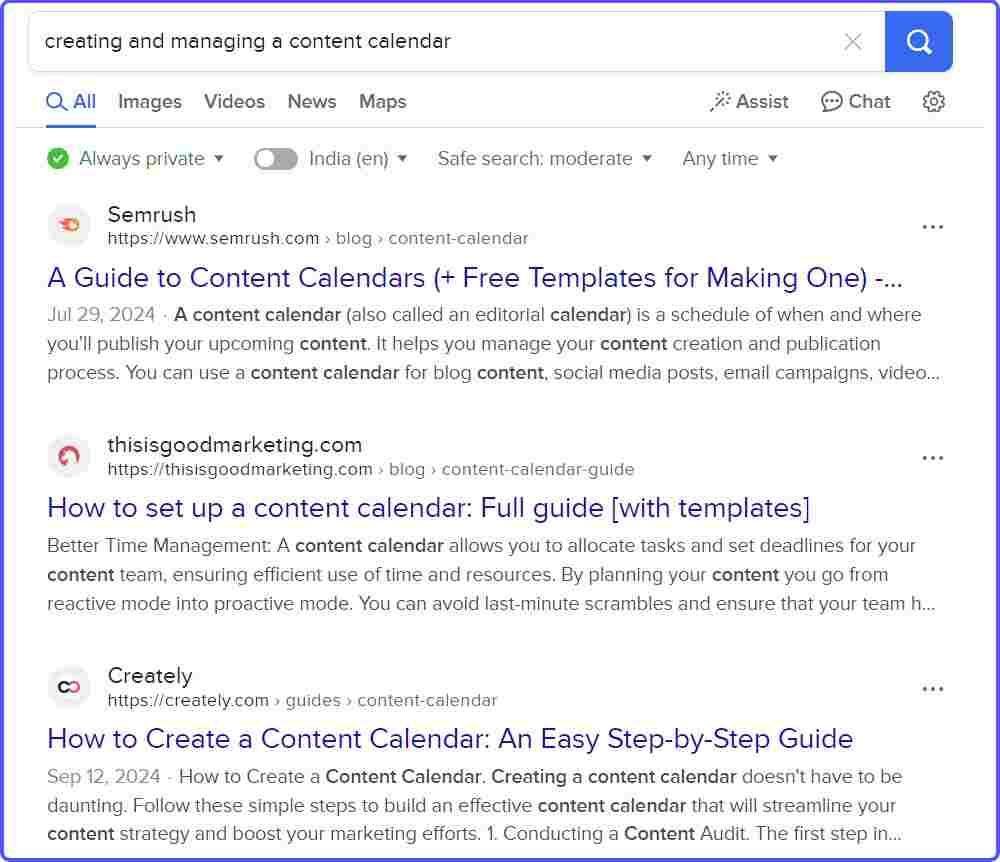Screen dimensions: 1000x862
Task: Open How to Create a Content Calendar link
Action: pos(450,739)
